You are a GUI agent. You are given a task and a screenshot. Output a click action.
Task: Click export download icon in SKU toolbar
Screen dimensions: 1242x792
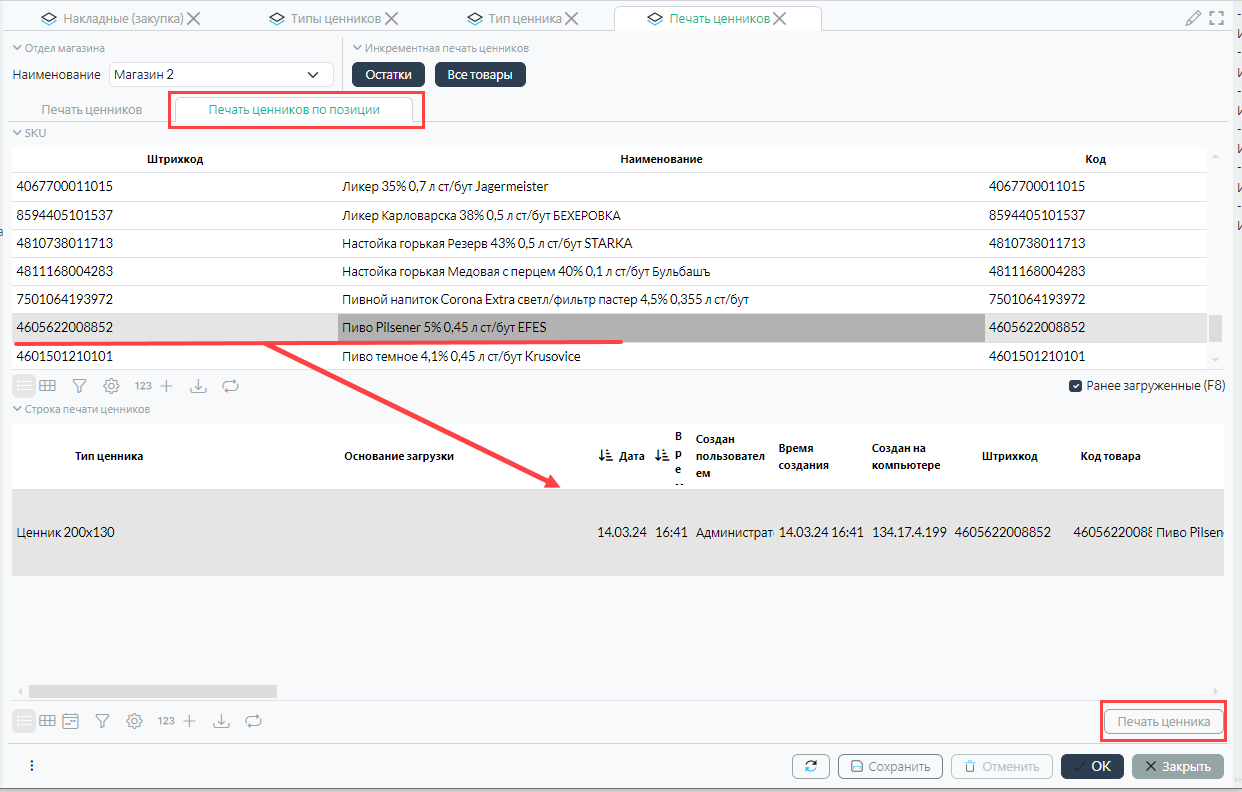pos(198,386)
